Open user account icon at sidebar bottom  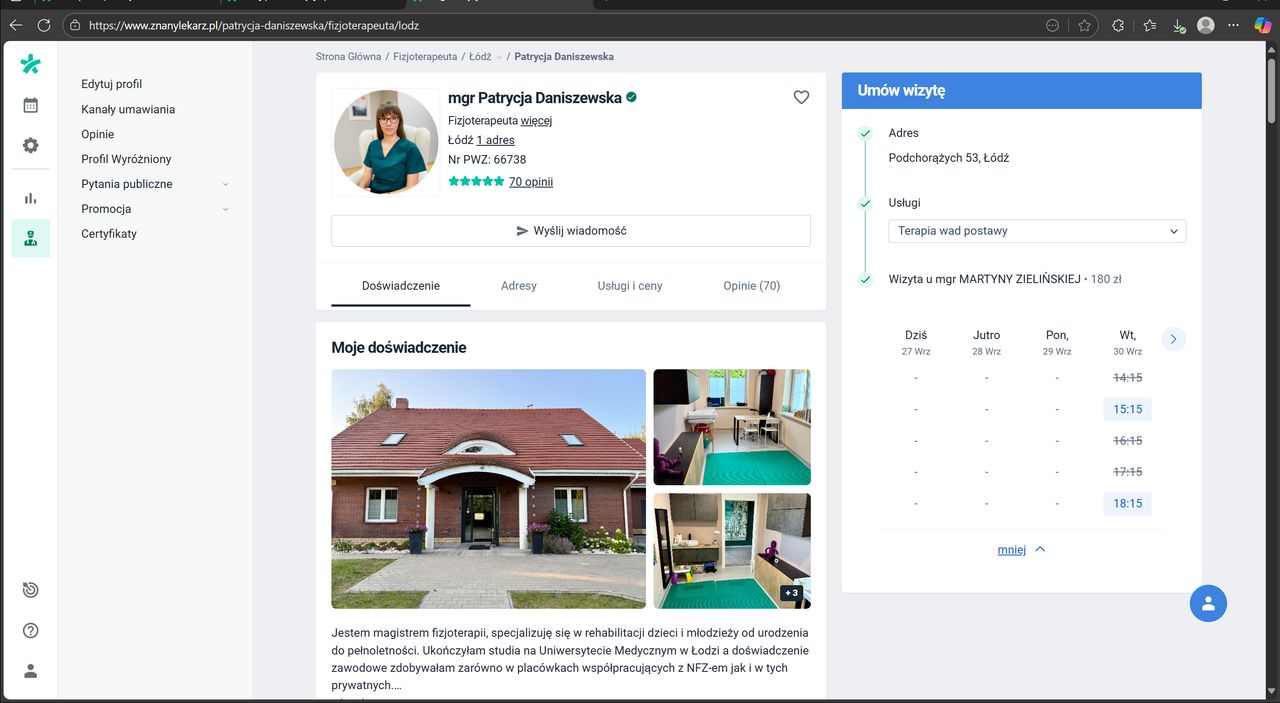pos(30,671)
